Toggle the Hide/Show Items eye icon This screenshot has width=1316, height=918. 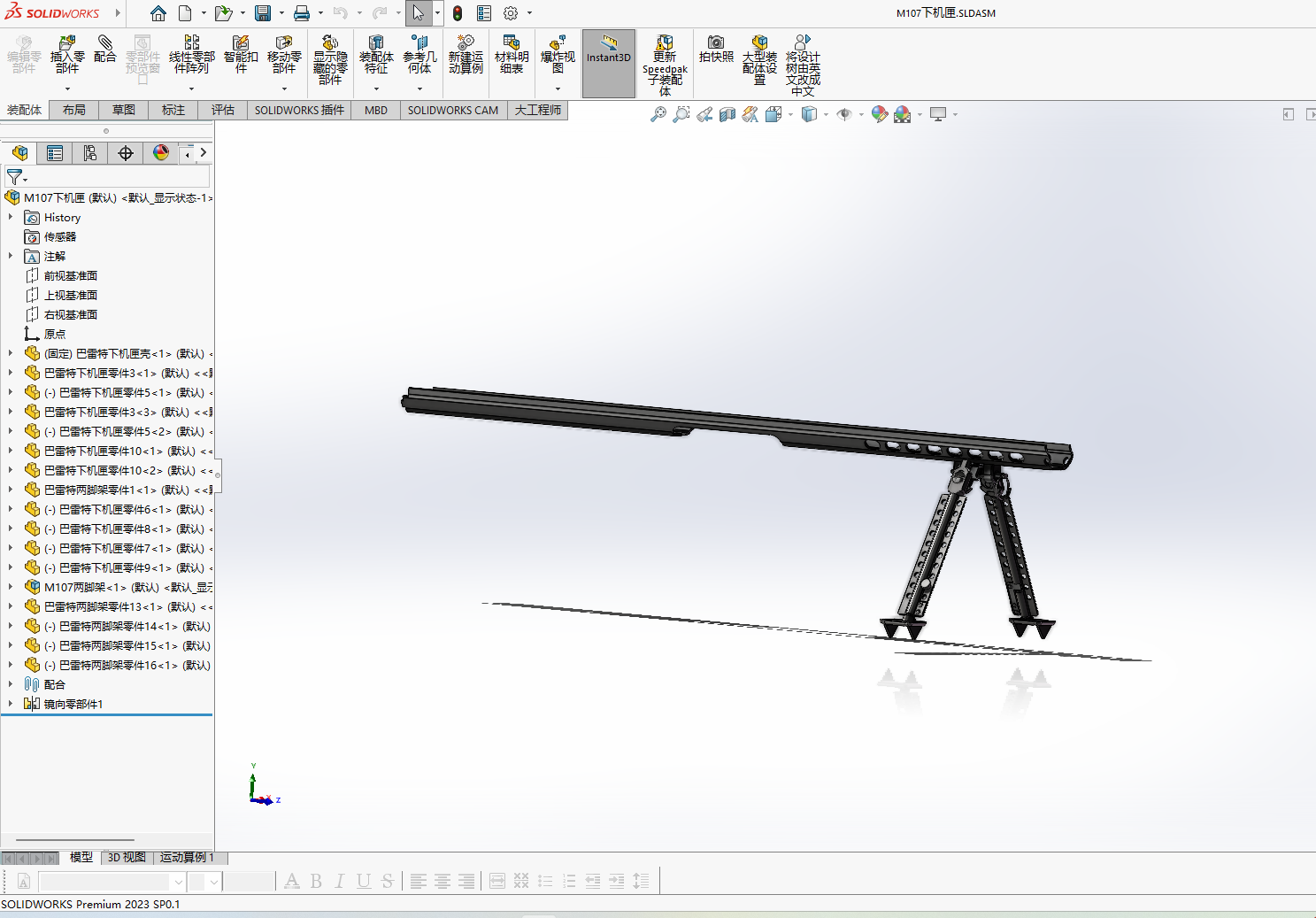844,114
